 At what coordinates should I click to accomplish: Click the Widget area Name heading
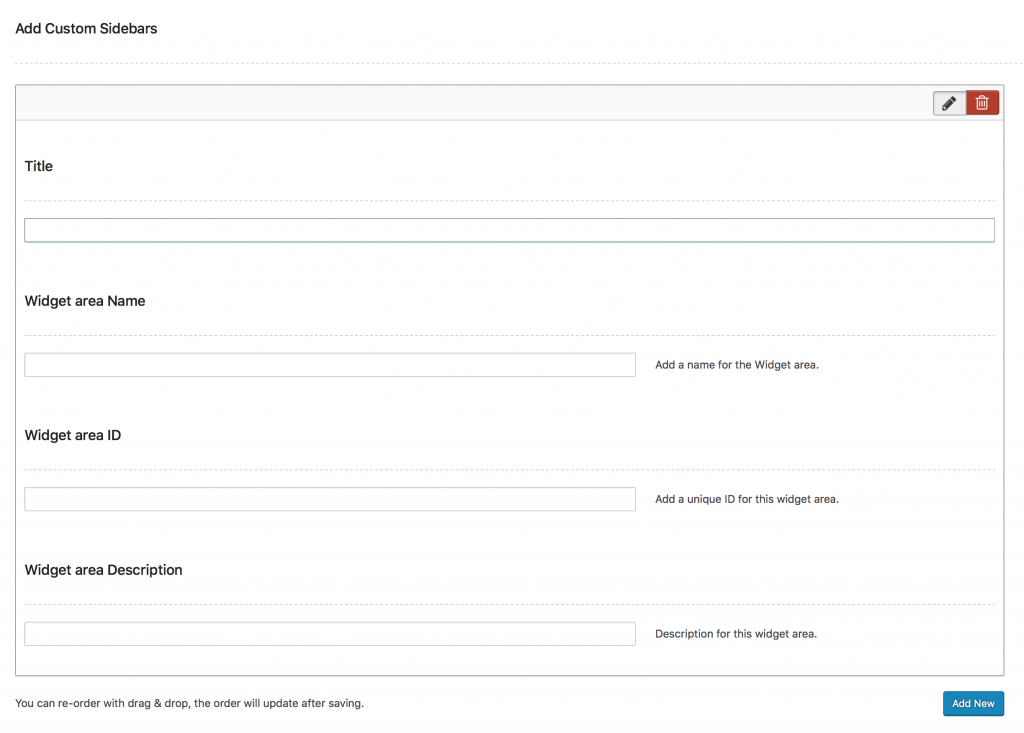tap(85, 300)
